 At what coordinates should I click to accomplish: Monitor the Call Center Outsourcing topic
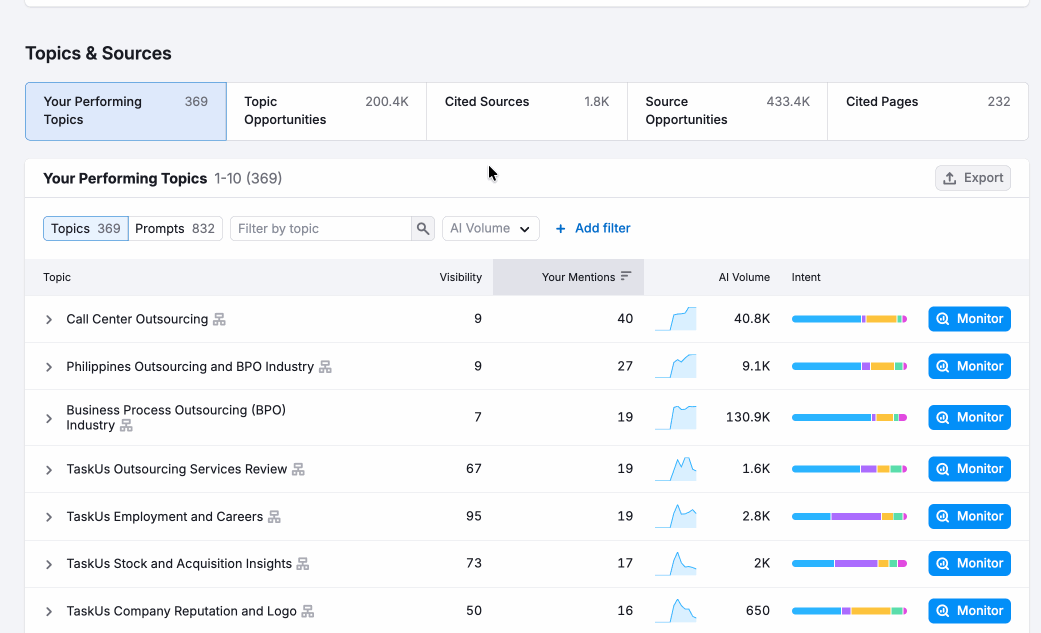(969, 319)
